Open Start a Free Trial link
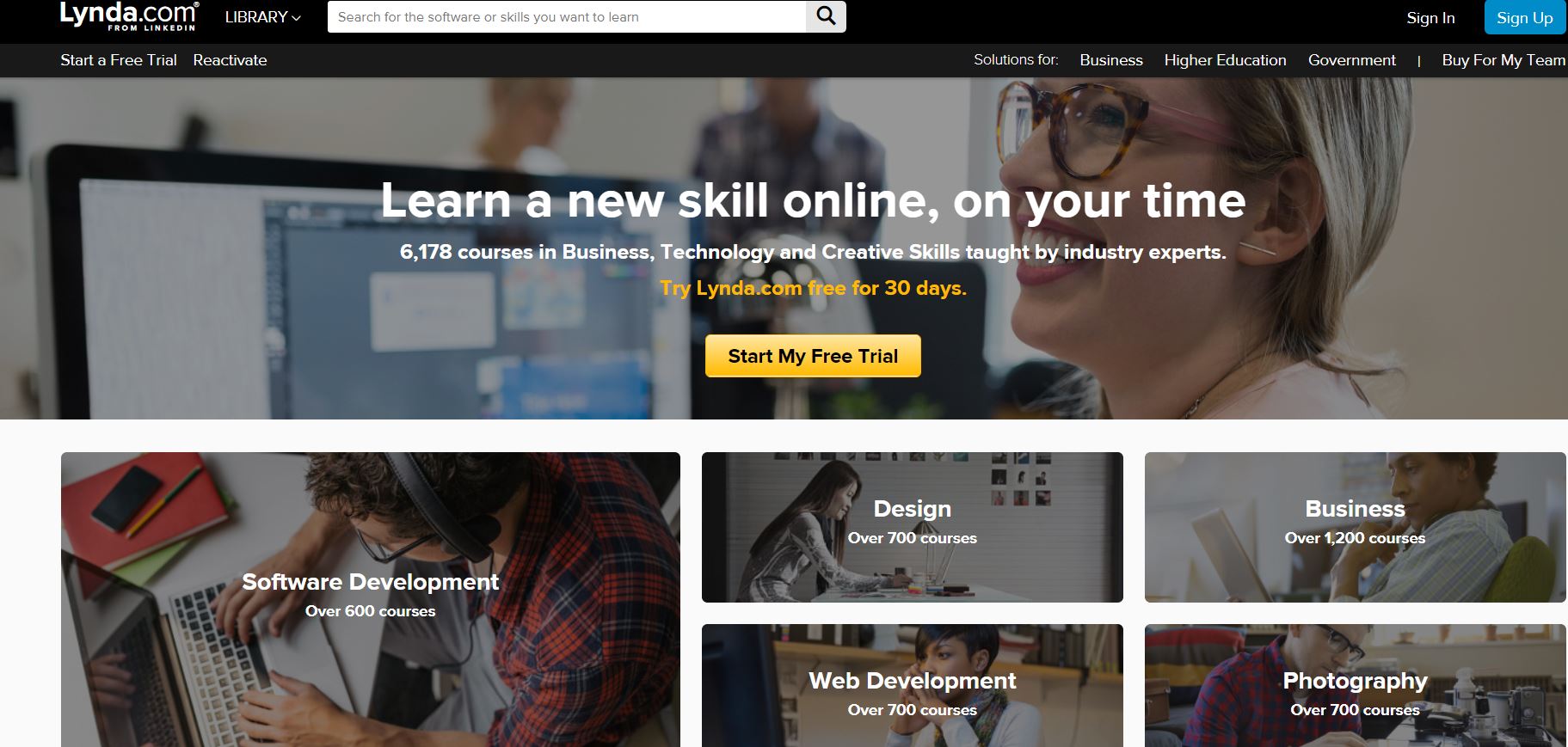 coord(119,60)
